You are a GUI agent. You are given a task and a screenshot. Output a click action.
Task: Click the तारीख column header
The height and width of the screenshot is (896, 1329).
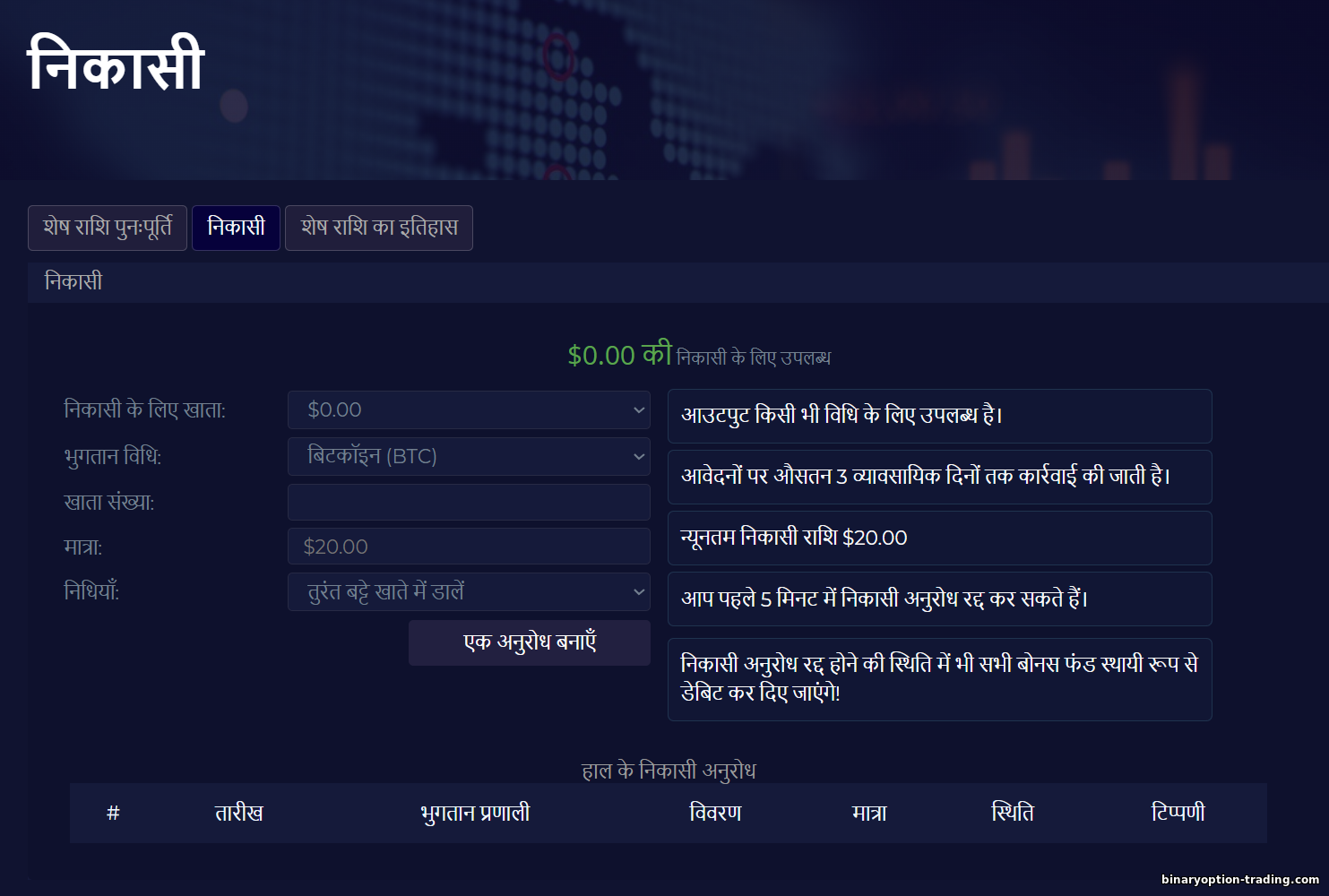pos(239,814)
